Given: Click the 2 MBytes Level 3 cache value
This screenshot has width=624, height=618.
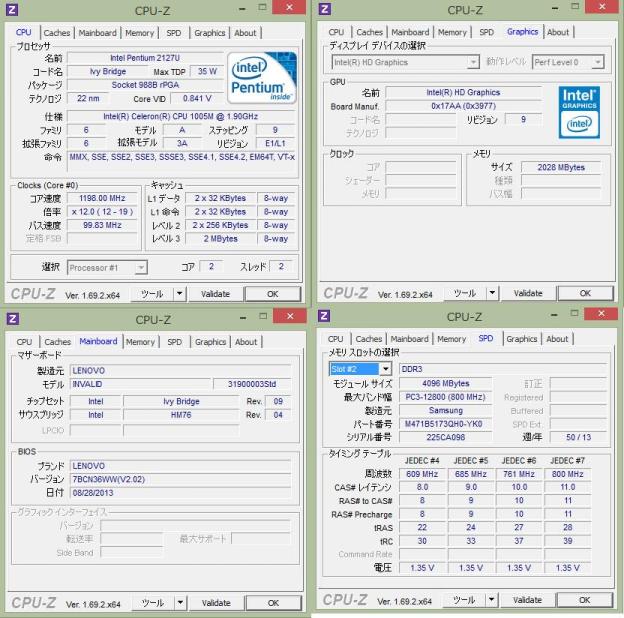Looking at the screenshot, I should tap(220, 239).
